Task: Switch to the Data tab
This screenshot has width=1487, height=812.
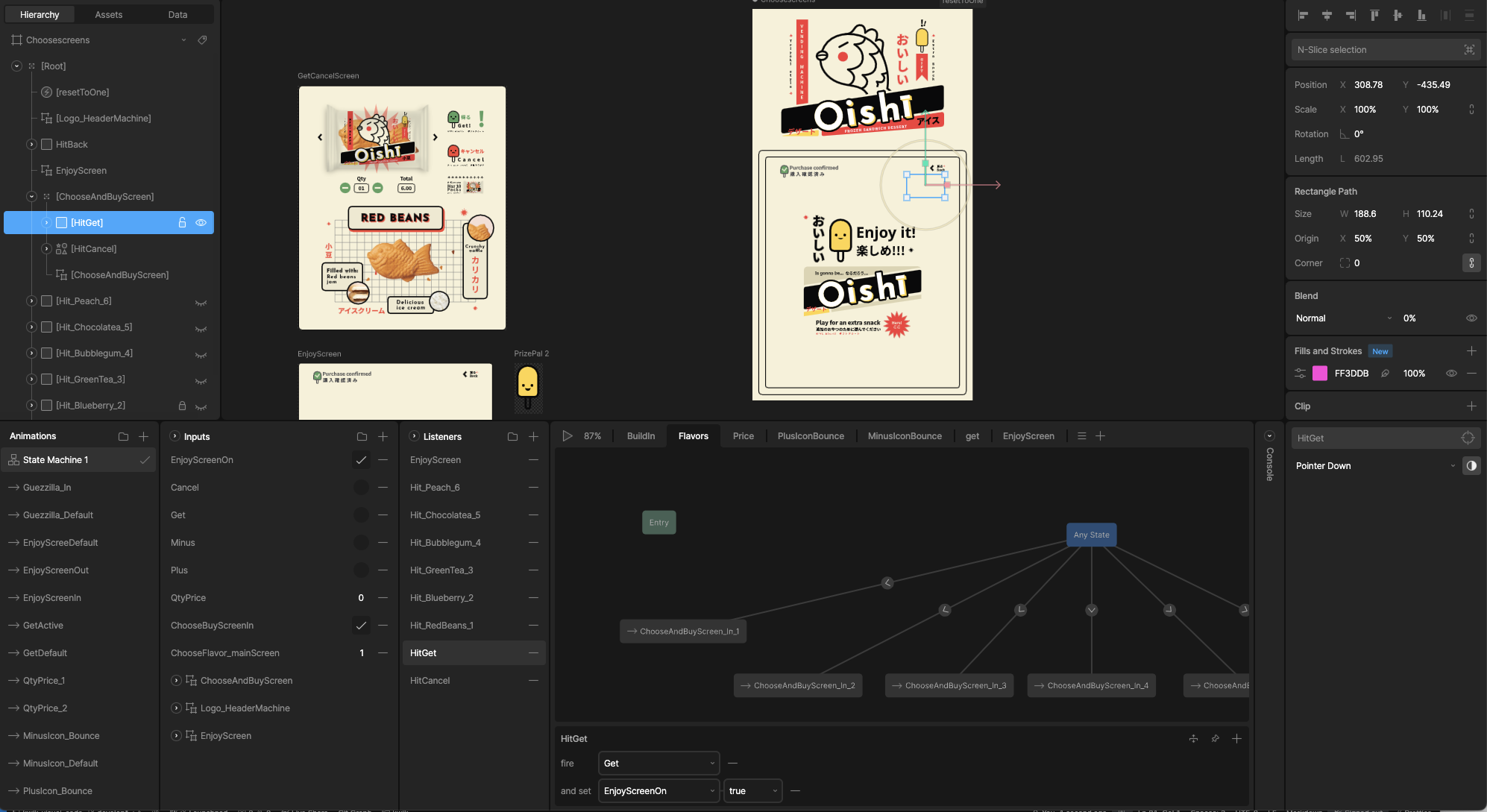Action: coord(177,14)
